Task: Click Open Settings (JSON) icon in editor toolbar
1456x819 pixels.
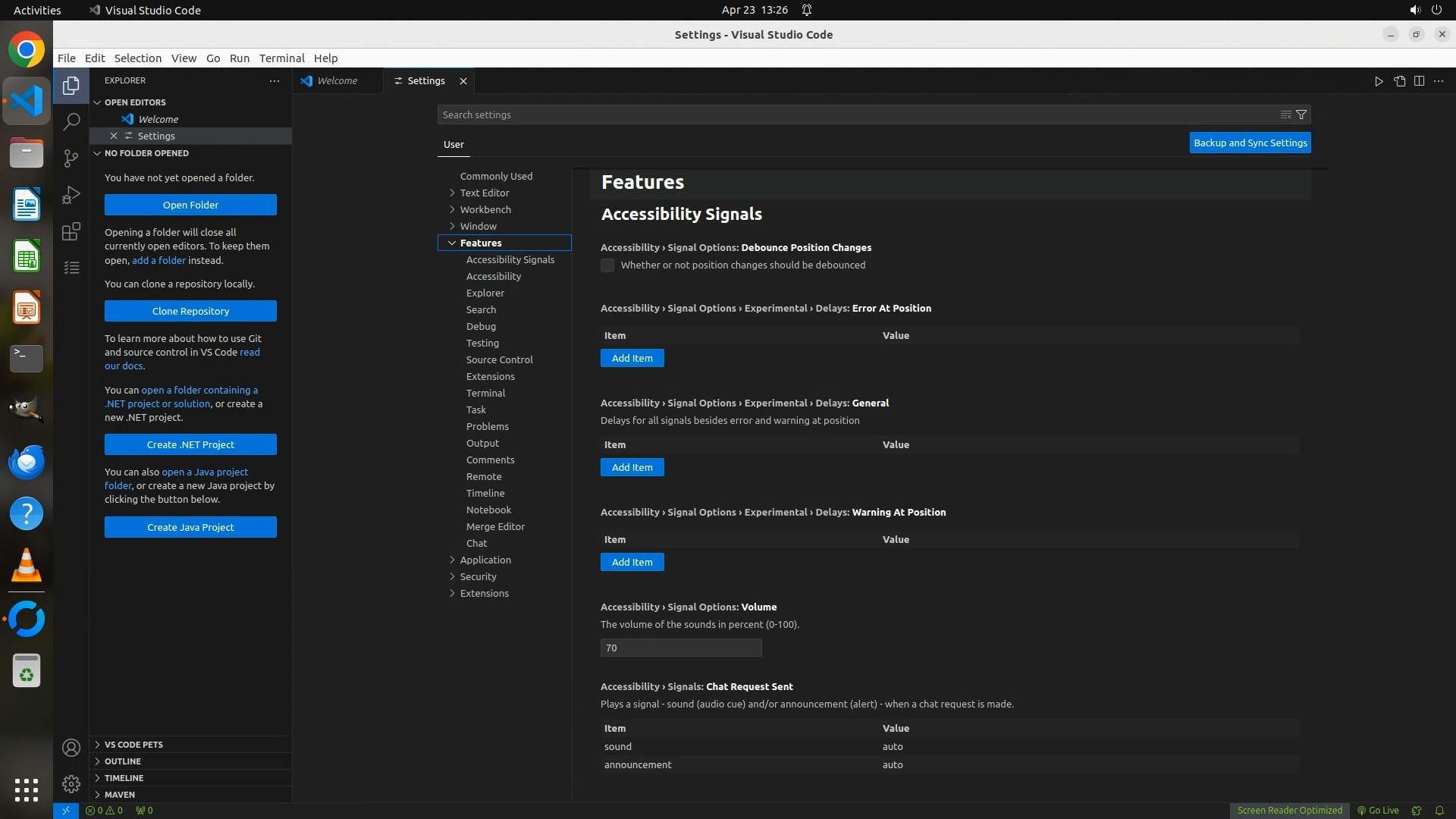Action: (x=1399, y=81)
